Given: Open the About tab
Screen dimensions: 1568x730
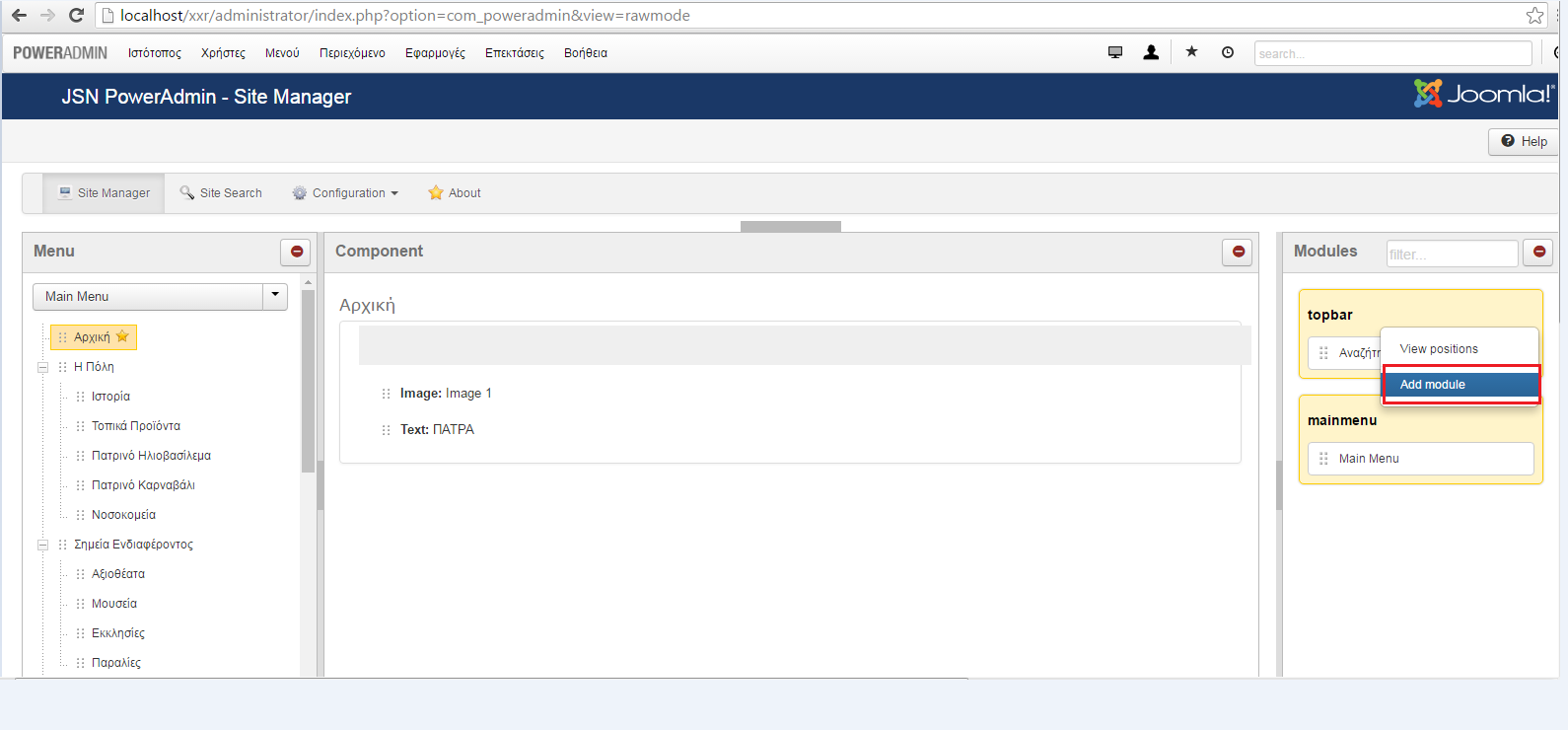Looking at the screenshot, I should [x=455, y=193].
